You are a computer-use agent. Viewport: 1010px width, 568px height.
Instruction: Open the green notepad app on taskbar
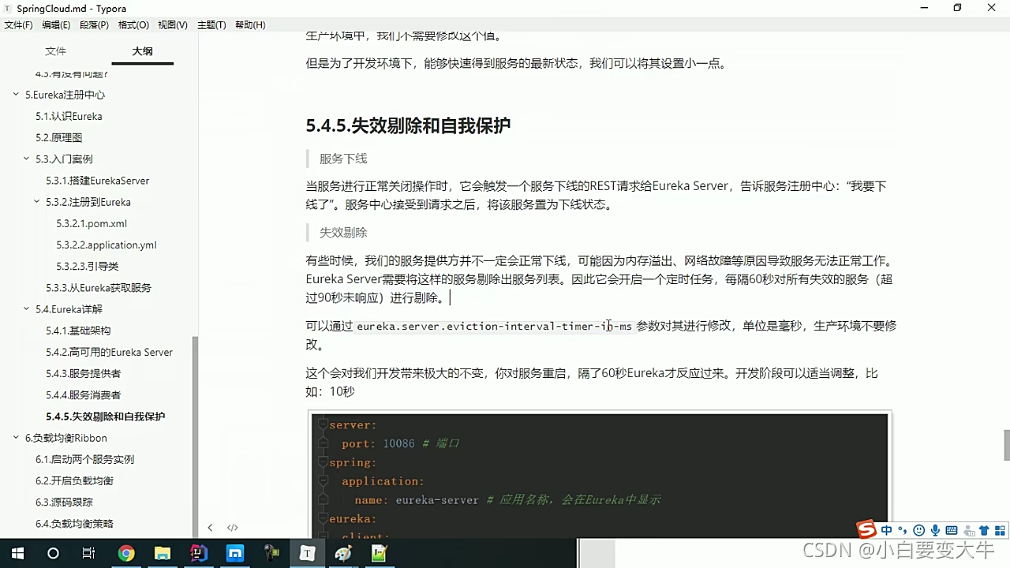(379, 553)
